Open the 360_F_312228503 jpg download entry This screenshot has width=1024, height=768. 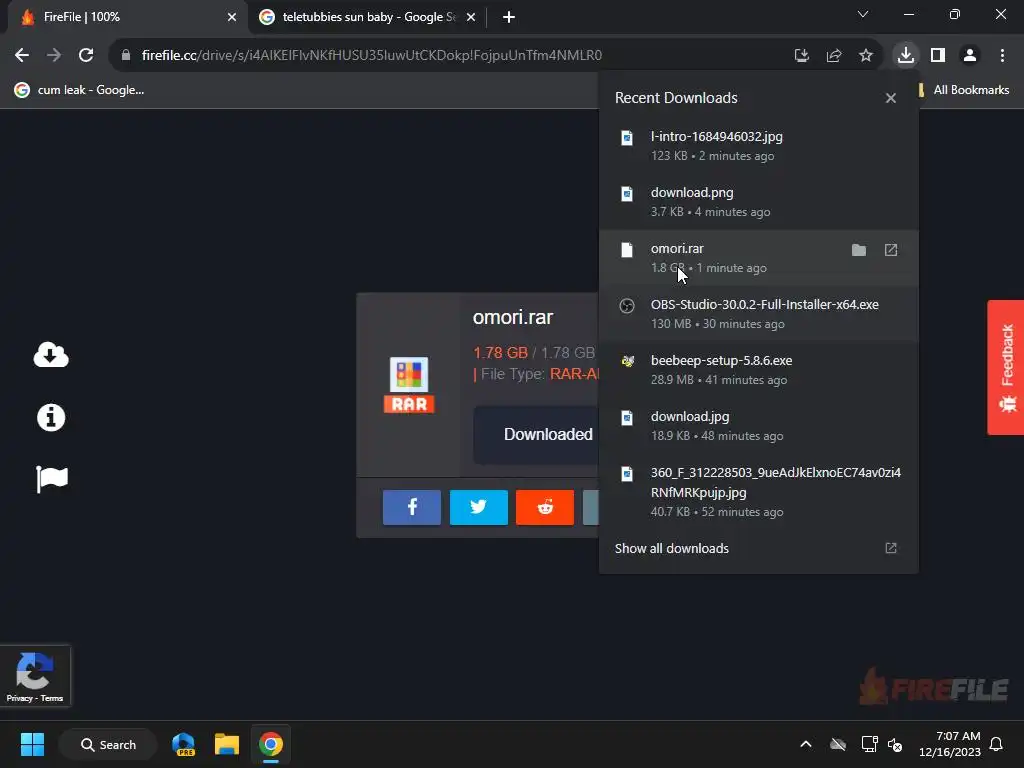pyautogui.click(x=758, y=492)
